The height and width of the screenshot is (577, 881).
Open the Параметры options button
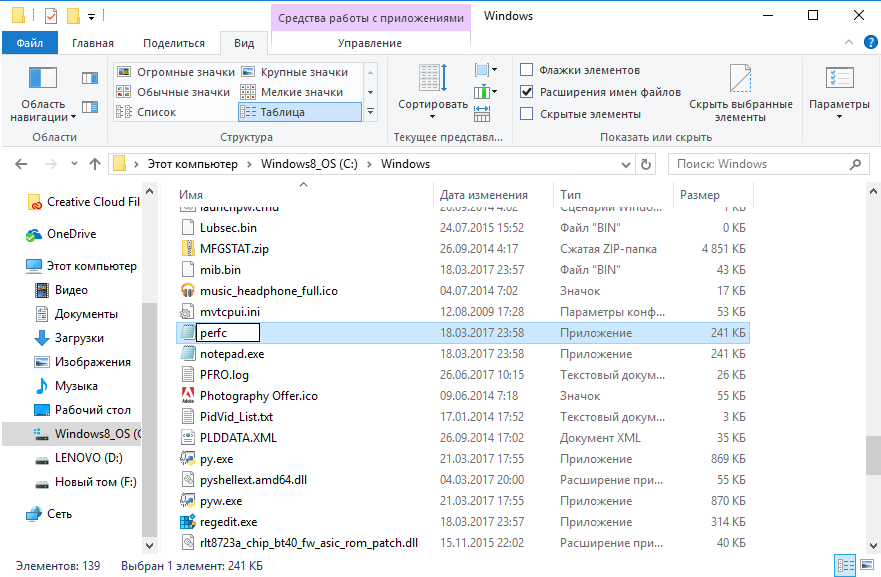coord(839,93)
